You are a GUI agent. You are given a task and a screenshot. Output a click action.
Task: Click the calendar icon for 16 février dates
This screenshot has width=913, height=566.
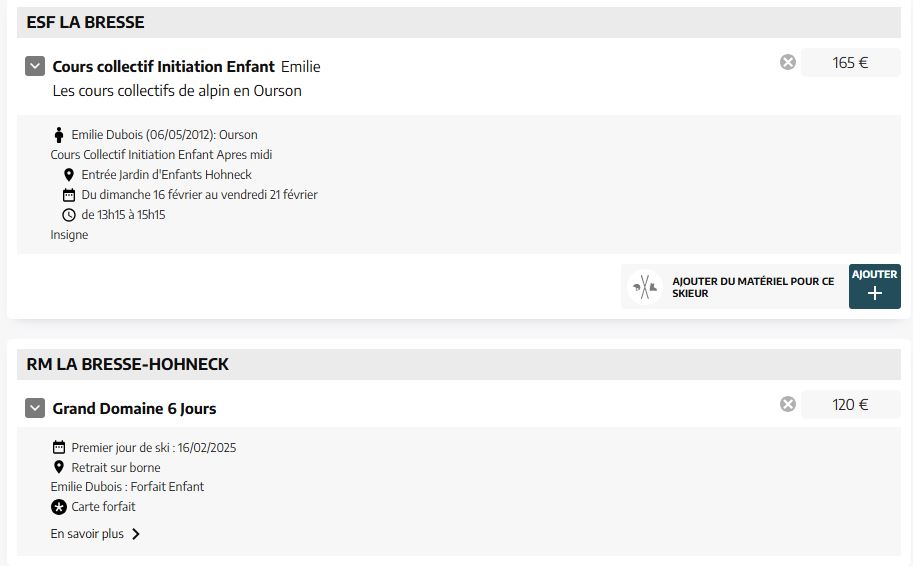(x=69, y=195)
